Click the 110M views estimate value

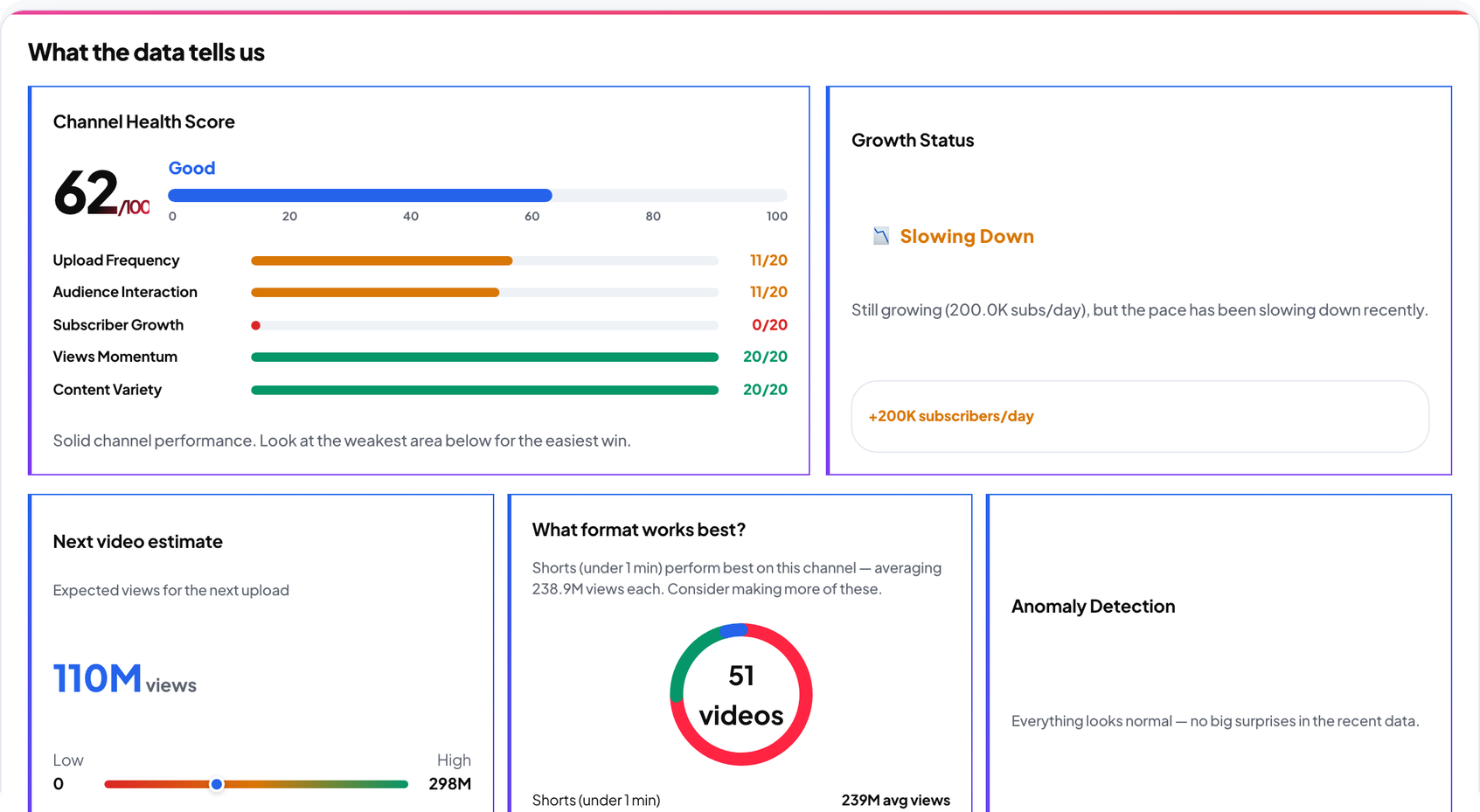124,679
